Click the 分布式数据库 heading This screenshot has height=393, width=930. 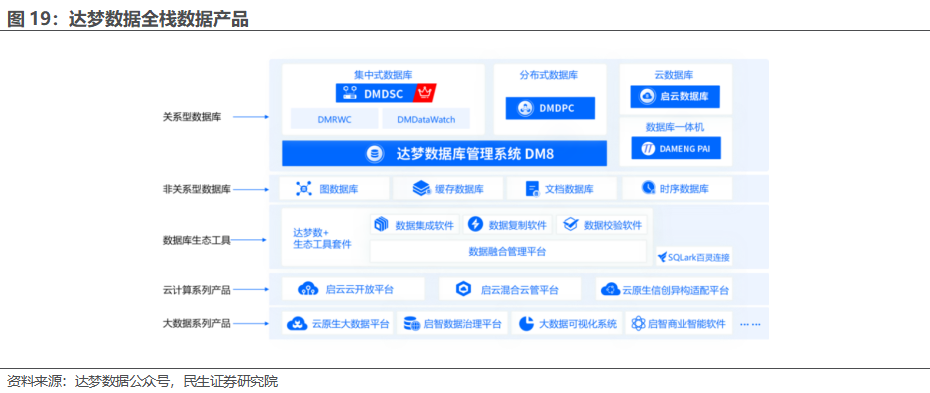(550, 75)
